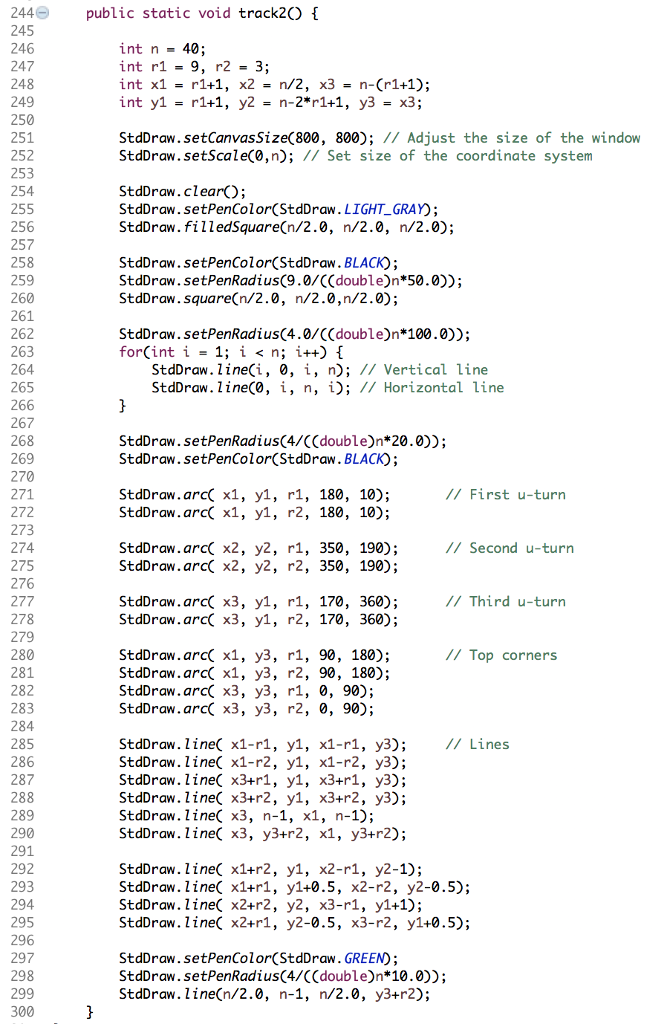Click line(x3+r2, y1, x3+r2, y3)
The width and height of the screenshot is (667, 1024).
pos(262,798)
